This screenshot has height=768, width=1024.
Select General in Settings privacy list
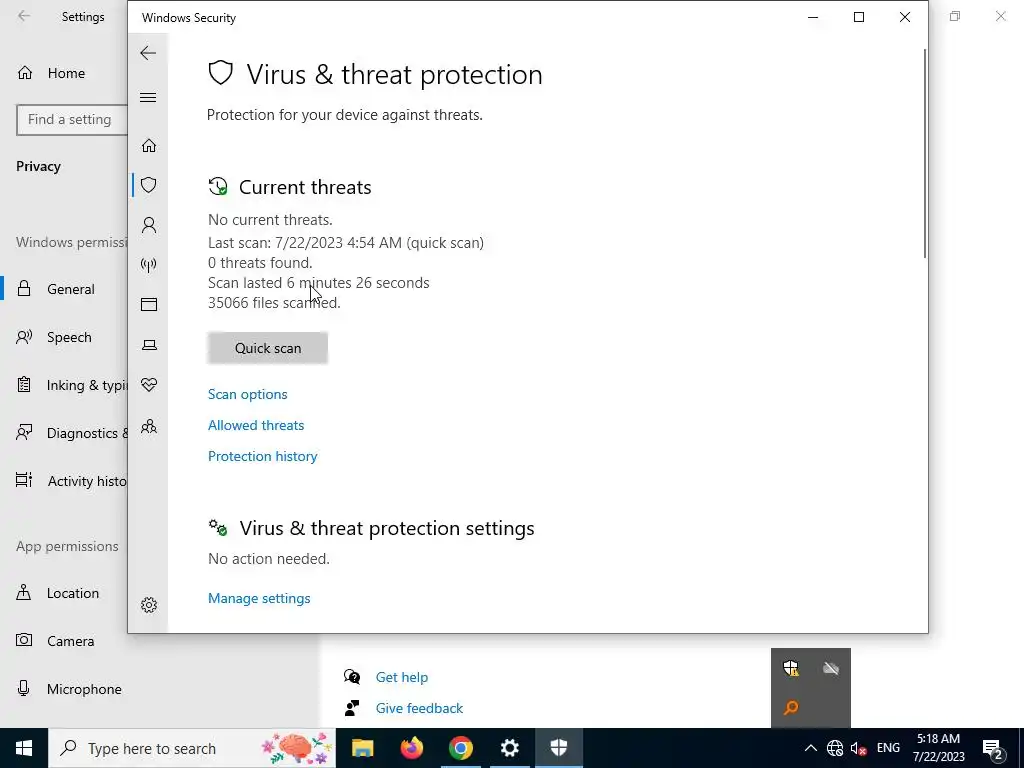click(x=65, y=289)
